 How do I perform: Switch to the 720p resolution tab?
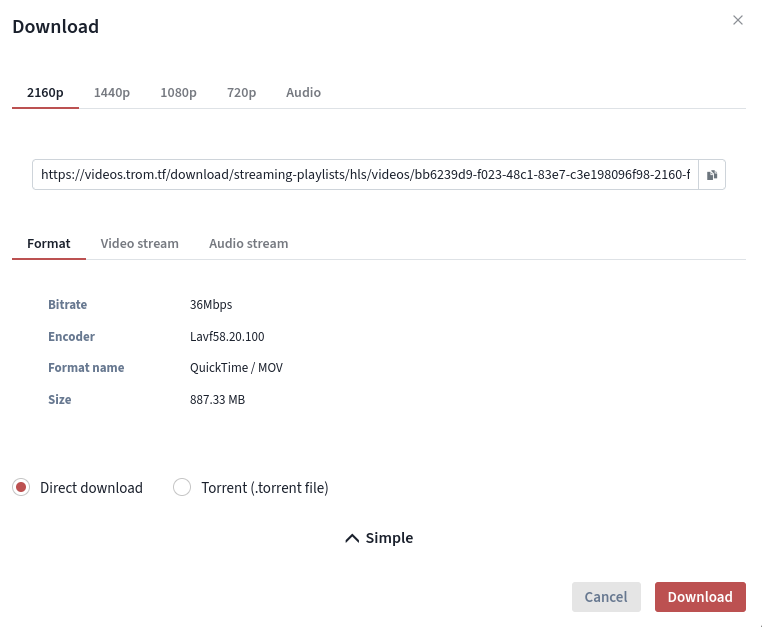[x=241, y=92]
